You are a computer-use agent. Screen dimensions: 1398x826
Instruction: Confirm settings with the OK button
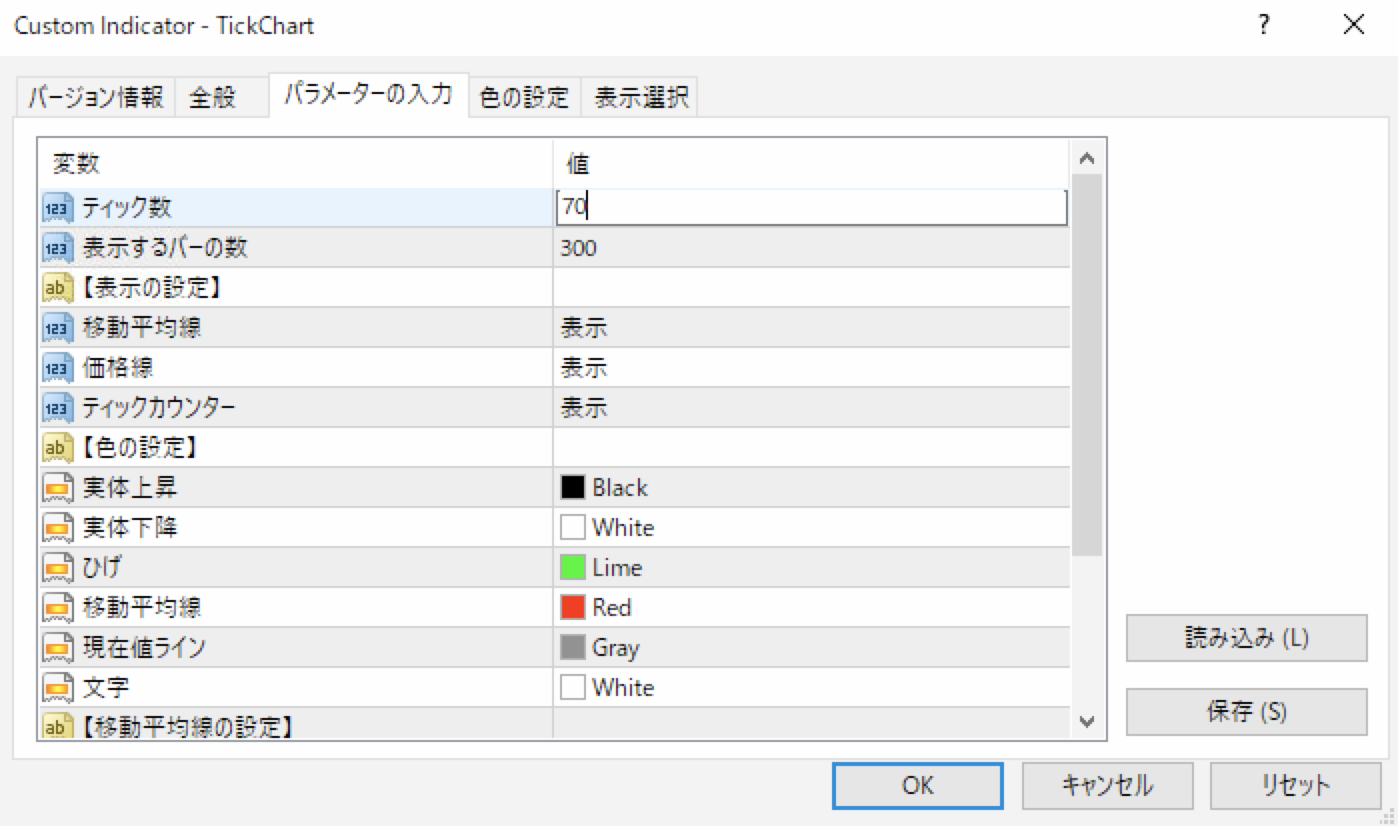(917, 785)
